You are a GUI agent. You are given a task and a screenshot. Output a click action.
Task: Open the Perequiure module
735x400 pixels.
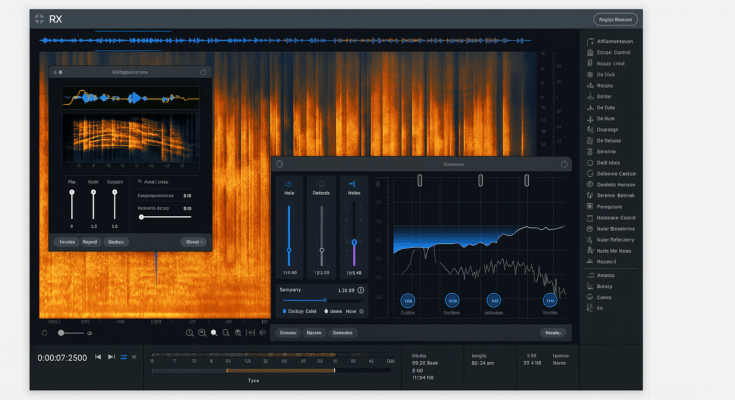coord(604,207)
